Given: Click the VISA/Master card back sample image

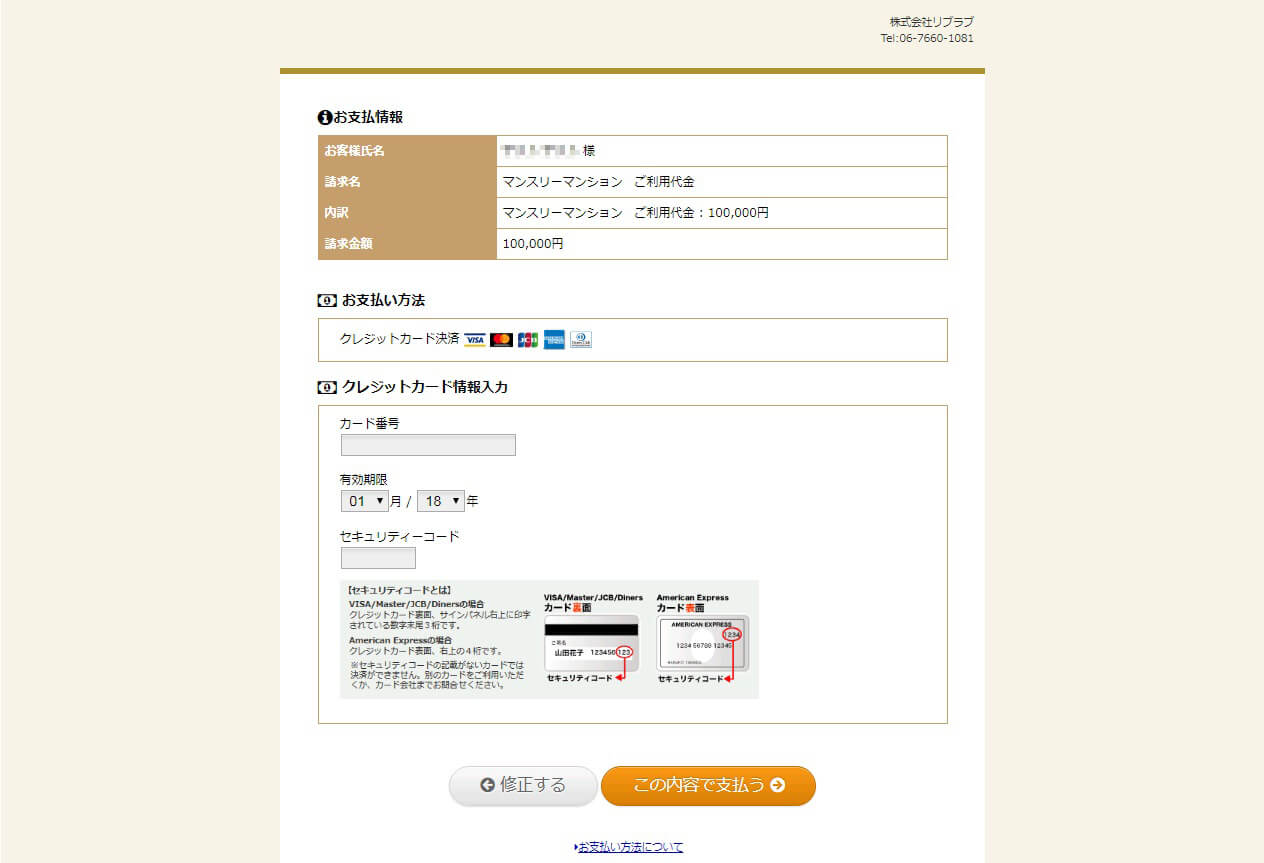Looking at the screenshot, I should pos(591,643).
